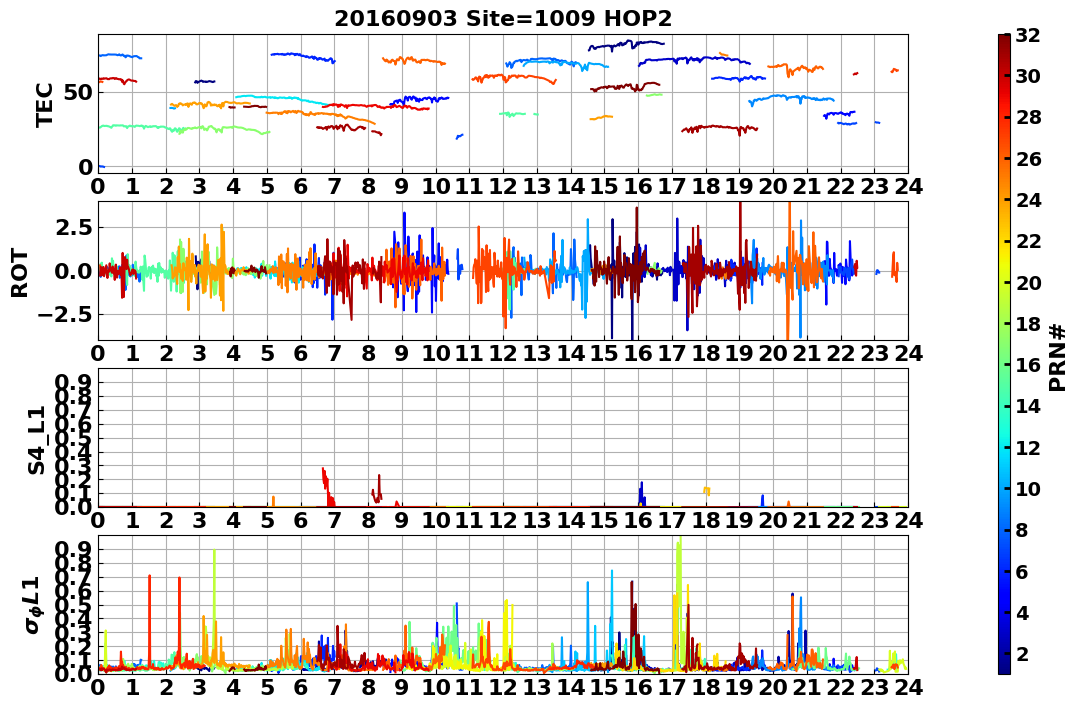Click the dark red top of colorbar
The image size is (1077, 709).
pos(1004,41)
